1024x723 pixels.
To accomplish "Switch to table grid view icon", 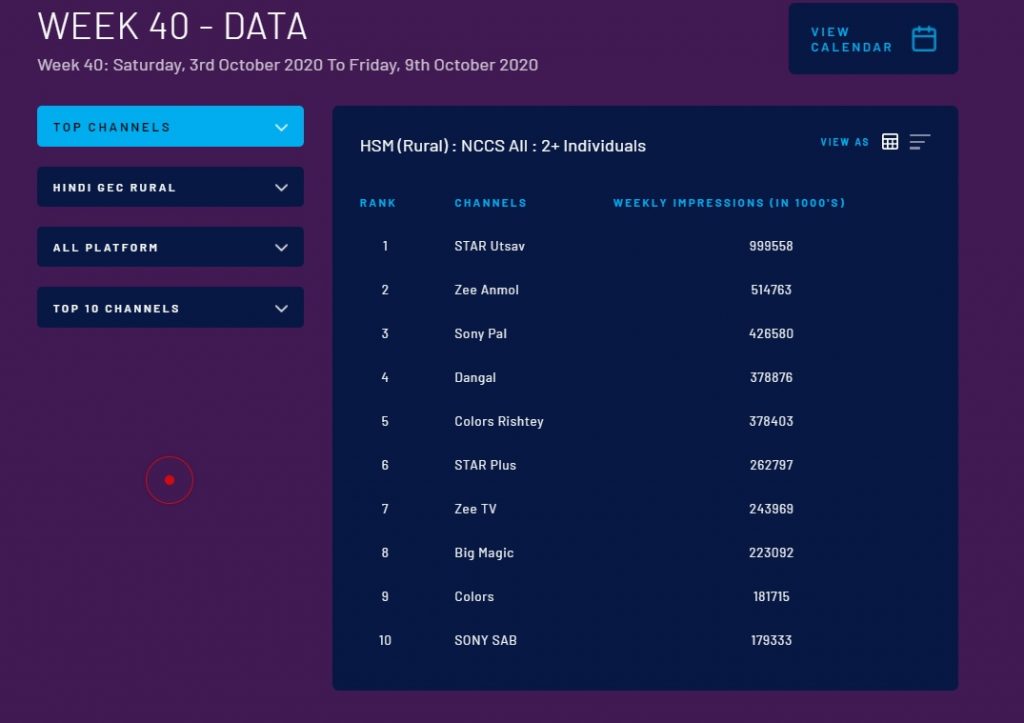I will point(890,142).
